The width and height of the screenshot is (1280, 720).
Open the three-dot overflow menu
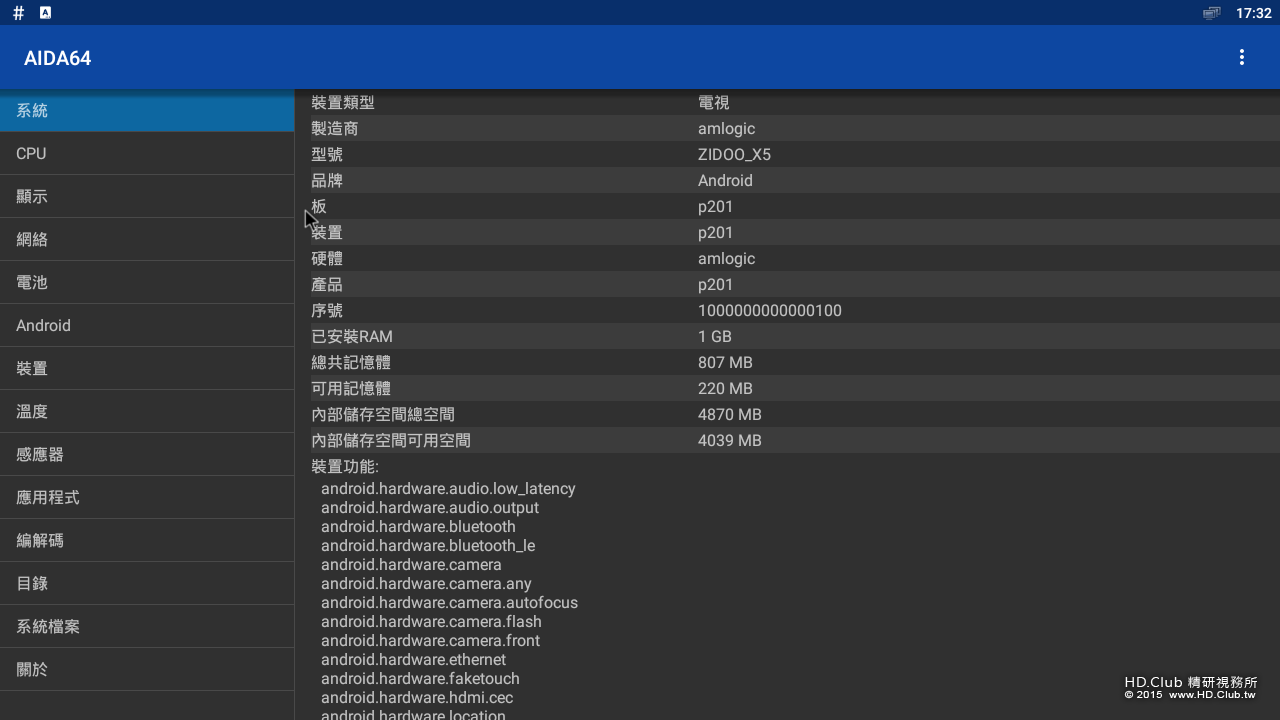(x=1241, y=58)
